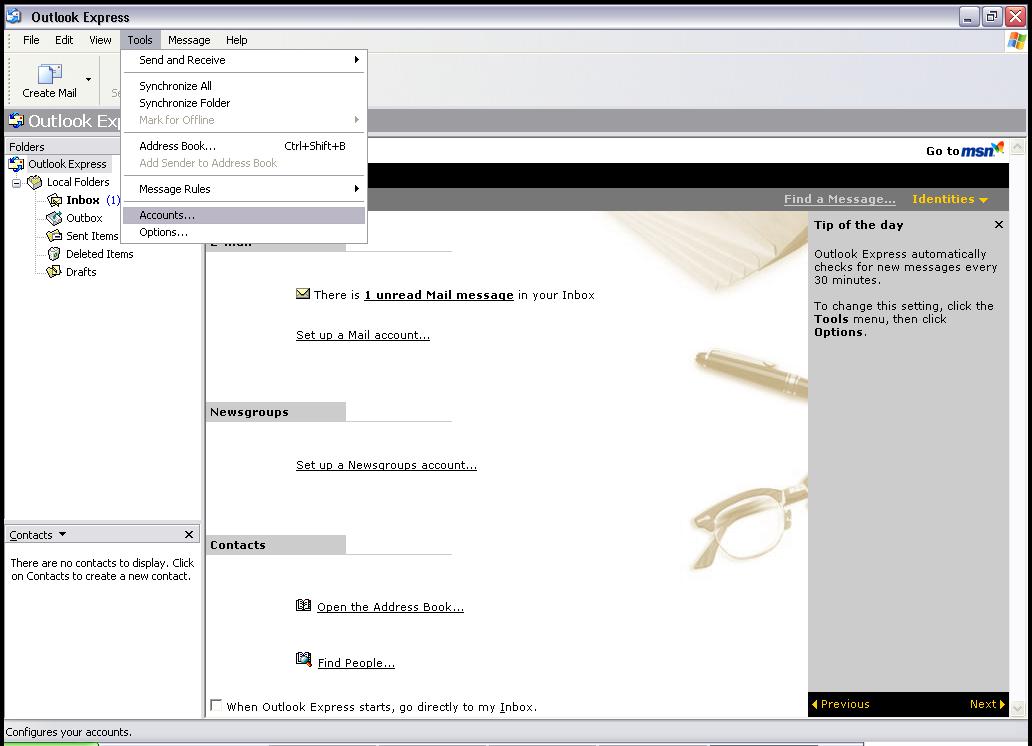
Task: Open the 1 unread Mail message link
Action: (439, 295)
